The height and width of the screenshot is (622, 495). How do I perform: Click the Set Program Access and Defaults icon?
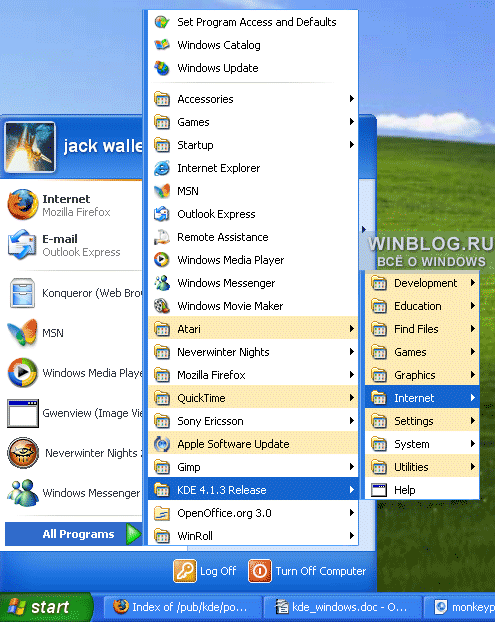[162, 22]
